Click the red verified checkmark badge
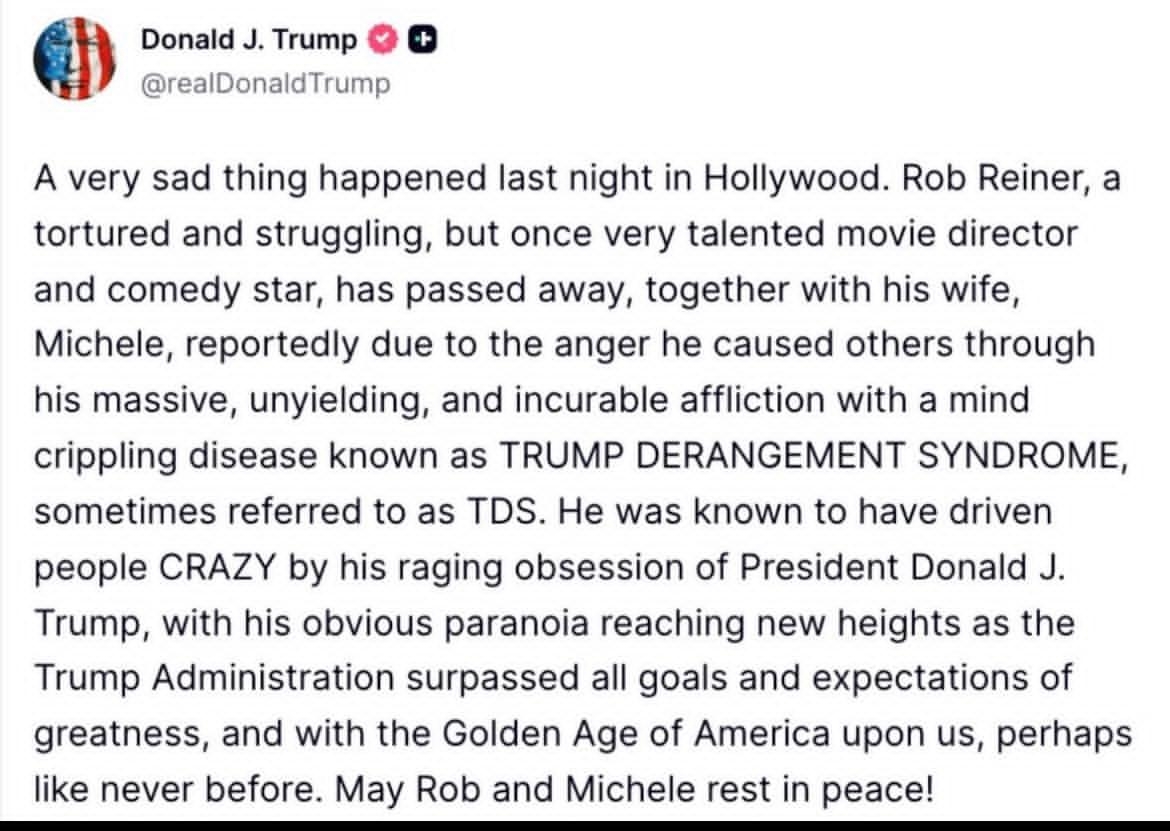The image size is (1170, 831). 383,40
